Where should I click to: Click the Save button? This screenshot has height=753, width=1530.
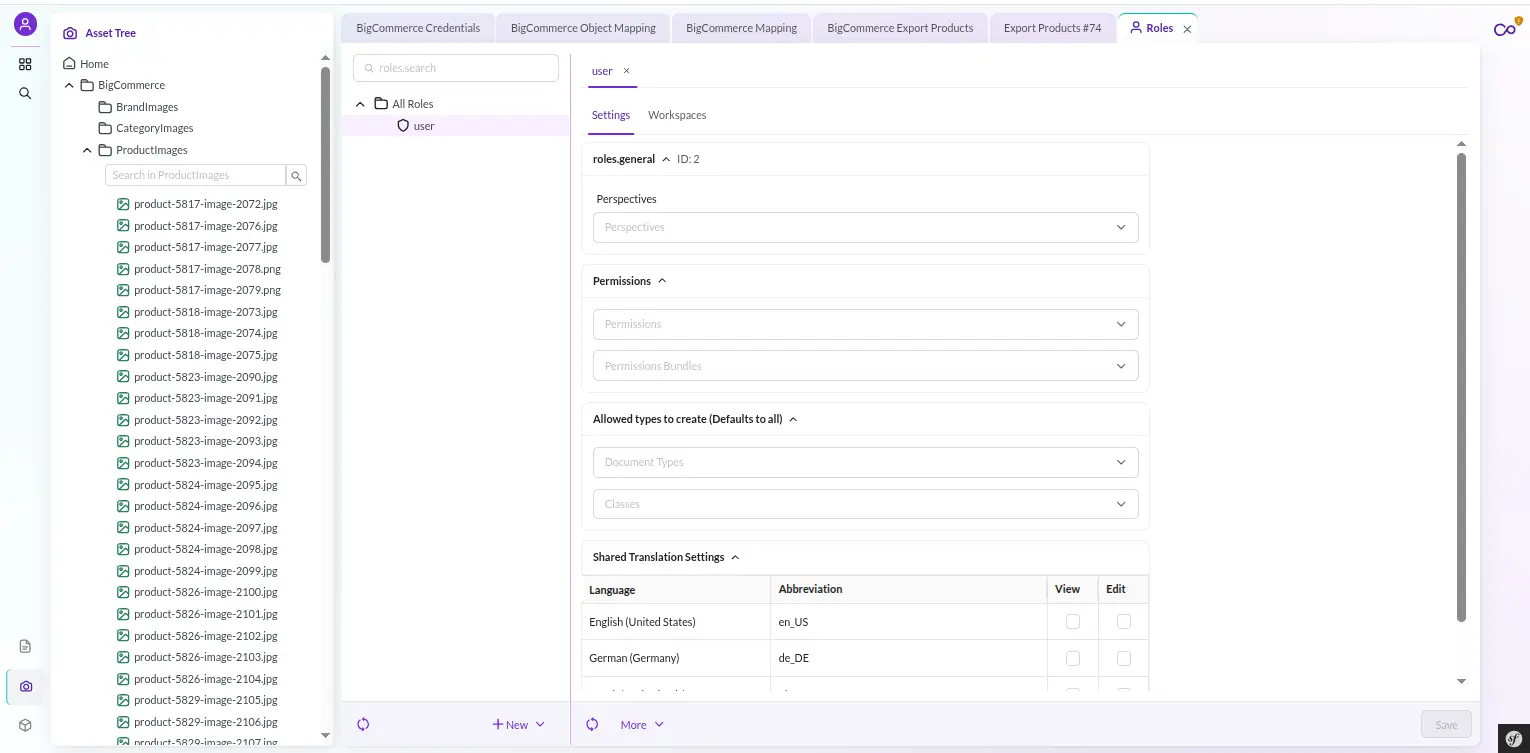pyautogui.click(x=1446, y=724)
